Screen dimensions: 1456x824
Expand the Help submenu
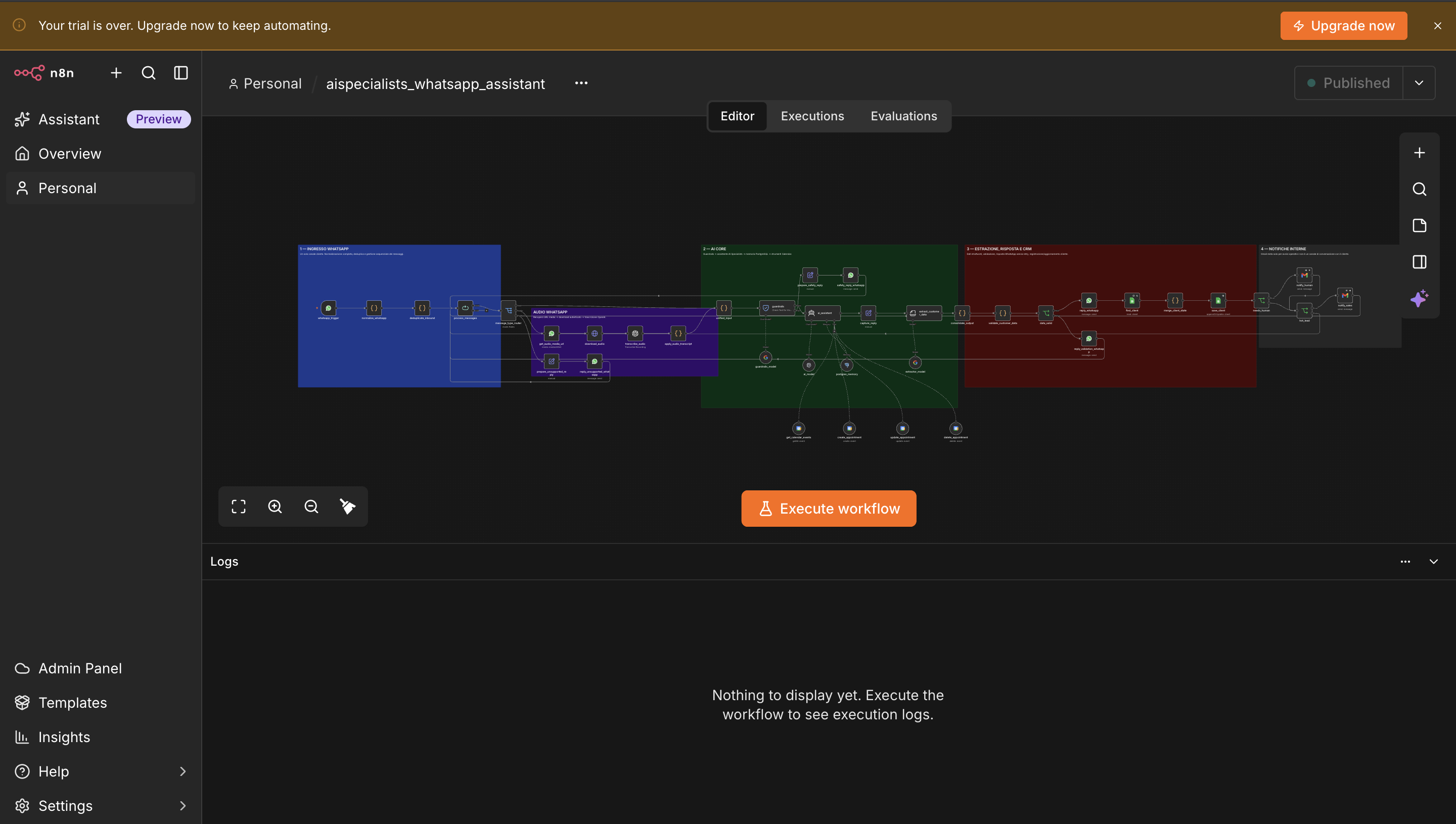pos(182,771)
